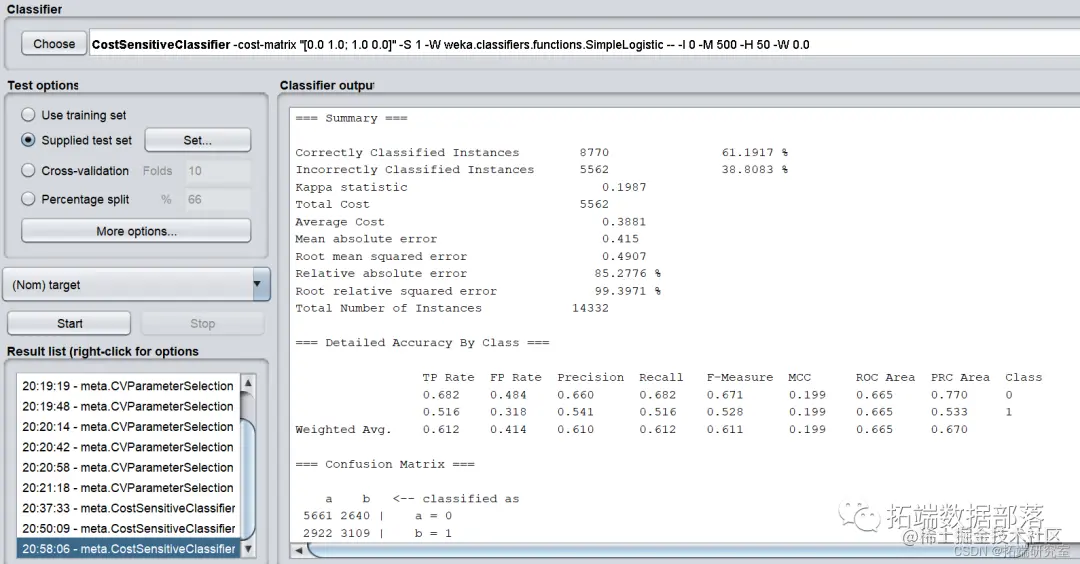Image resolution: width=1080 pixels, height=564 pixels.
Task: Click the Start button
Action: tap(69, 324)
